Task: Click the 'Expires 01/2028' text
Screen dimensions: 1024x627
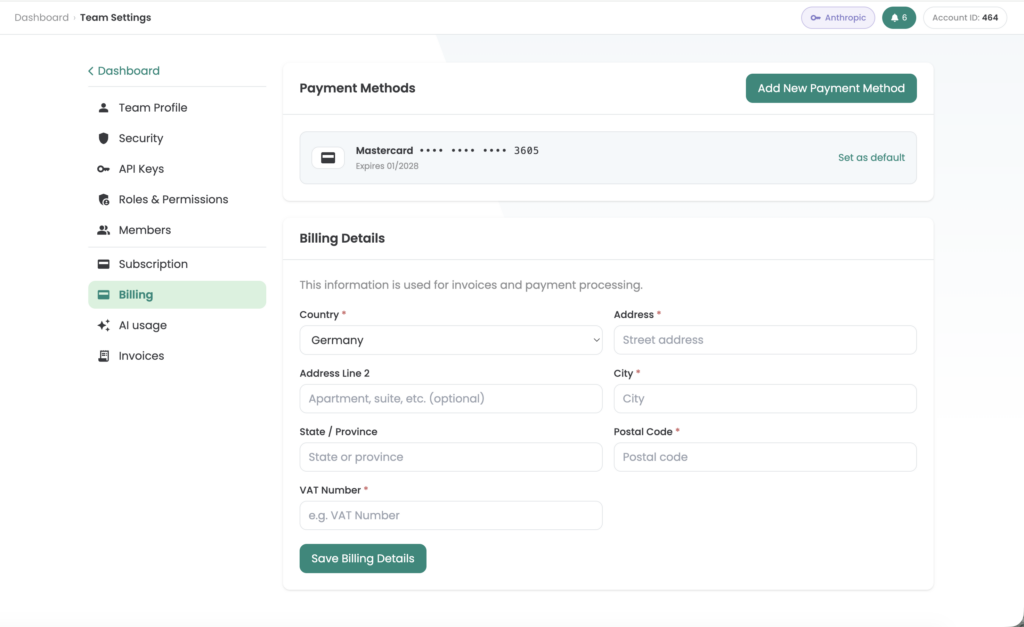Action: [387, 166]
